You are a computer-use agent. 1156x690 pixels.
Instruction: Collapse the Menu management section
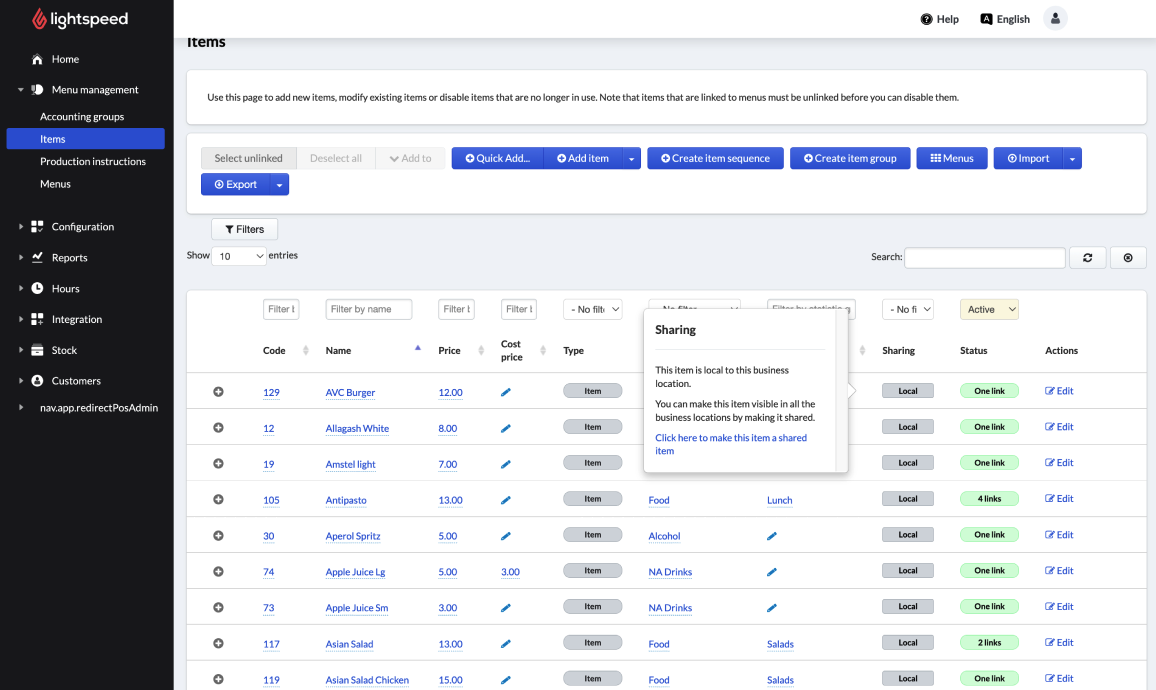coord(21,90)
